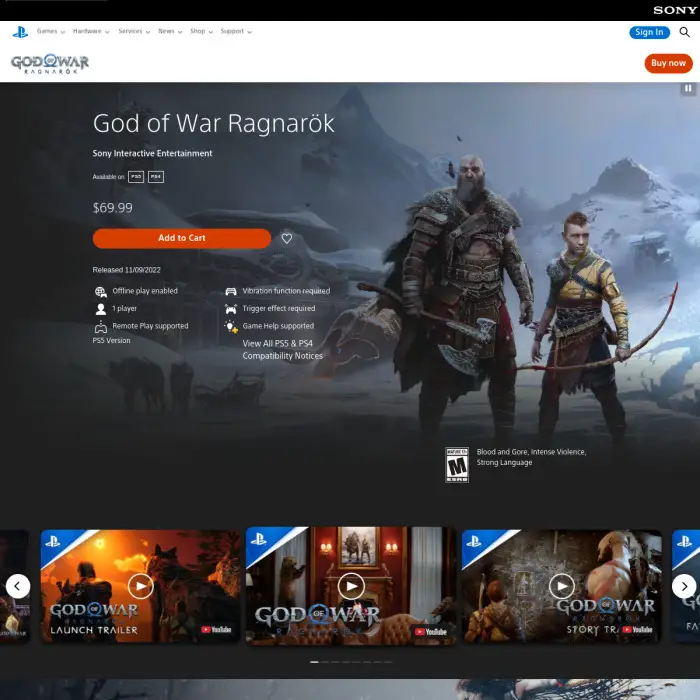Add game to wishlist with heart icon
The height and width of the screenshot is (700, 700).
(x=287, y=238)
